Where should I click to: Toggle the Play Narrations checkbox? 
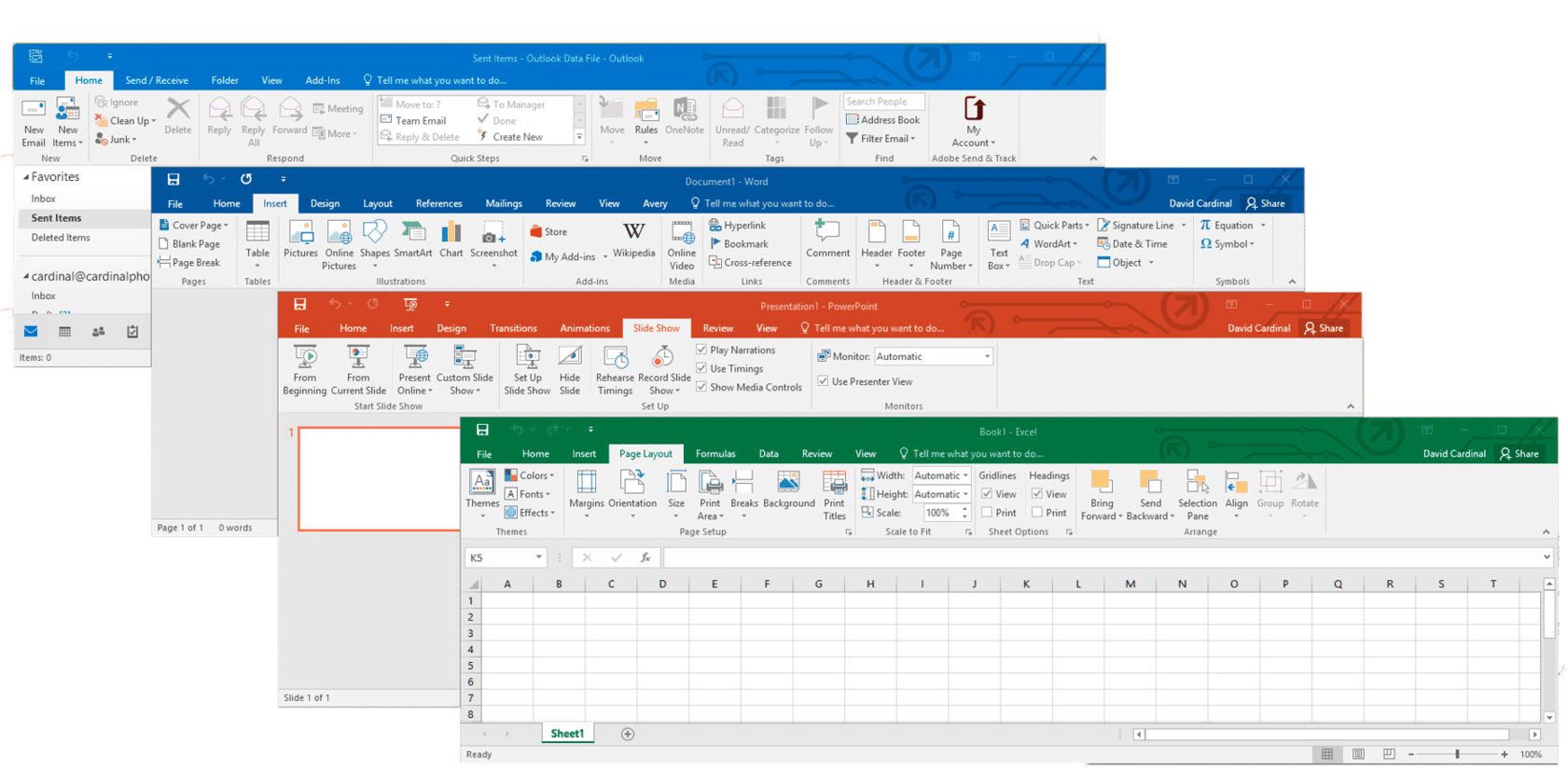(x=701, y=350)
